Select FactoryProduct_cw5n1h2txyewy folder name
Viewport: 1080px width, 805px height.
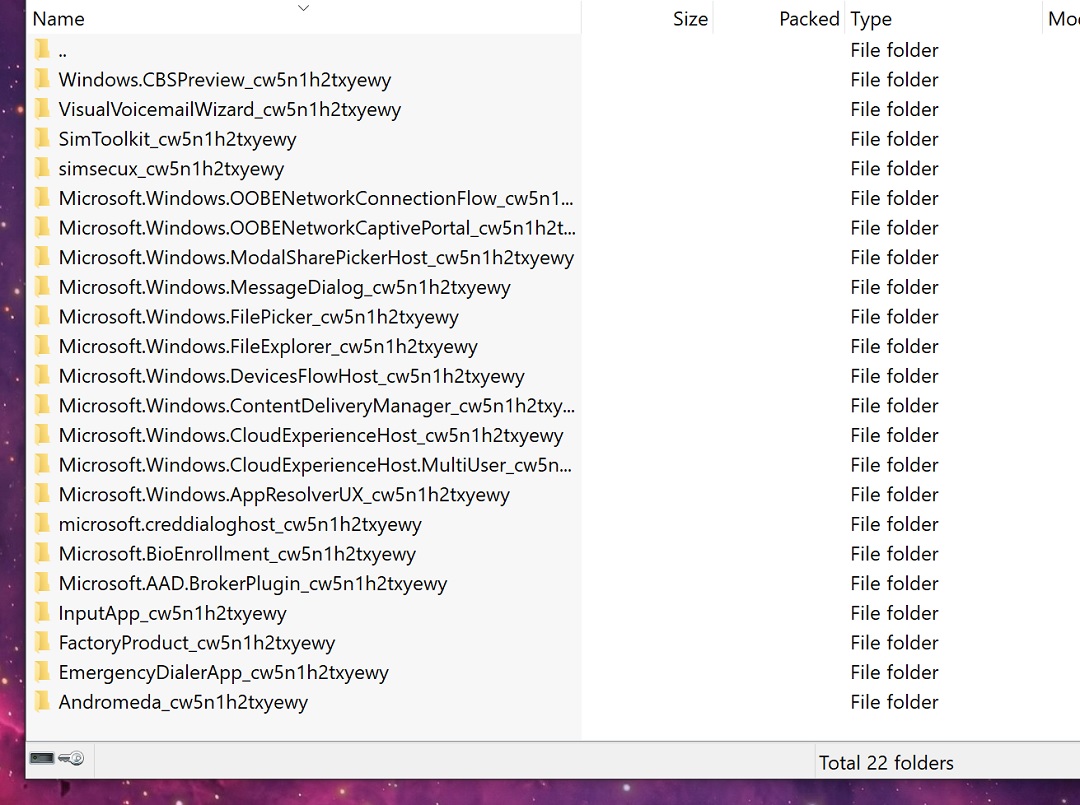tap(196, 643)
